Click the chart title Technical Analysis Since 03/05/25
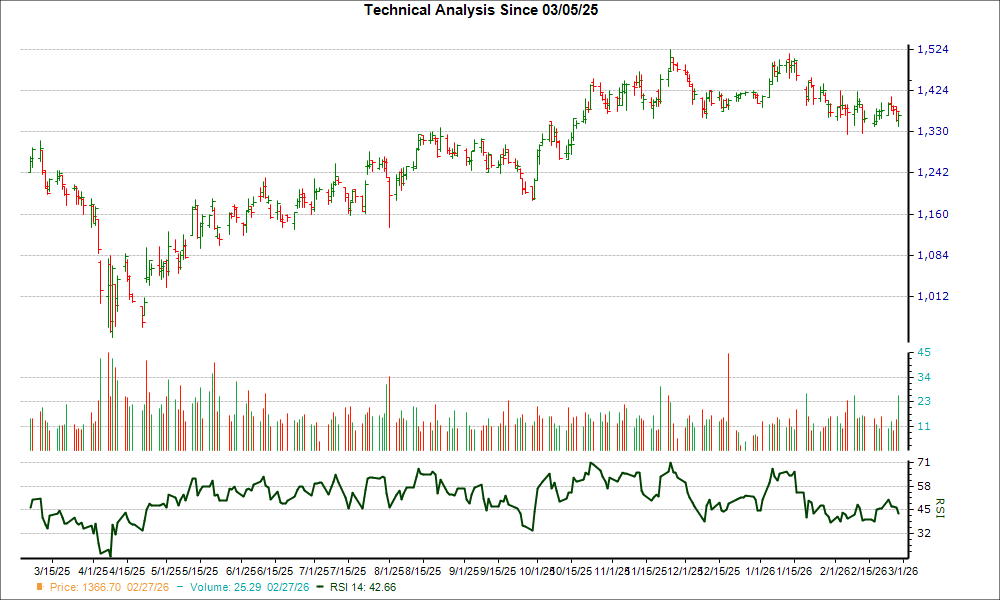1000x600 pixels. point(481,9)
